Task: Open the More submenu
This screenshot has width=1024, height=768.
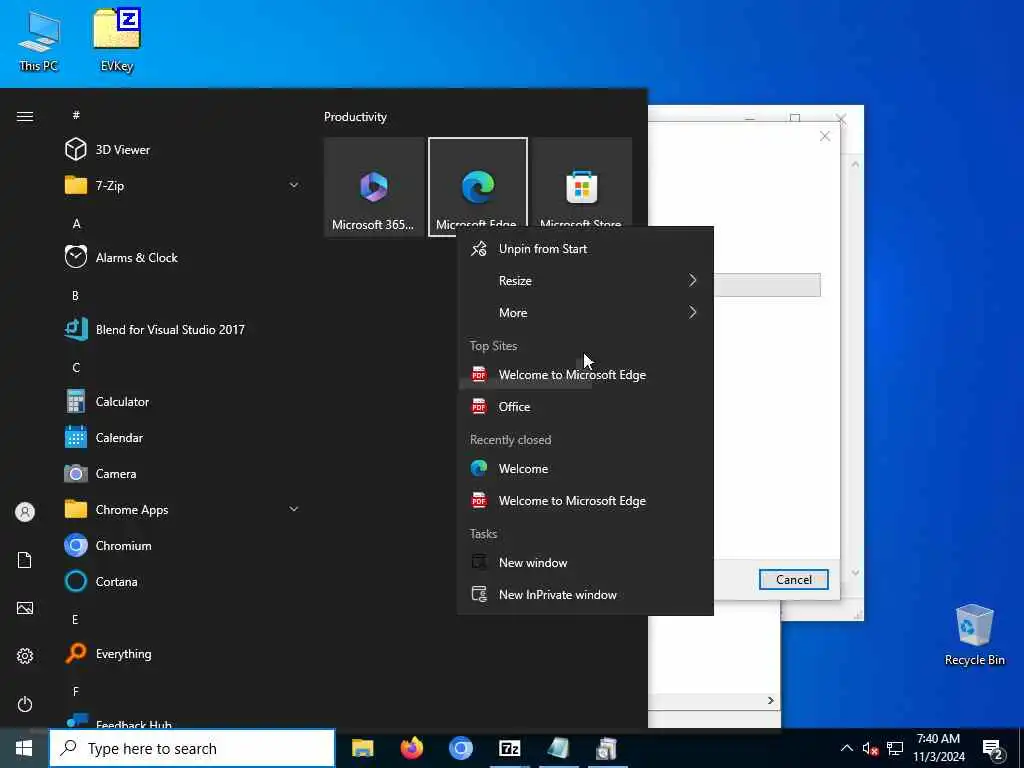Action: point(585,313)
